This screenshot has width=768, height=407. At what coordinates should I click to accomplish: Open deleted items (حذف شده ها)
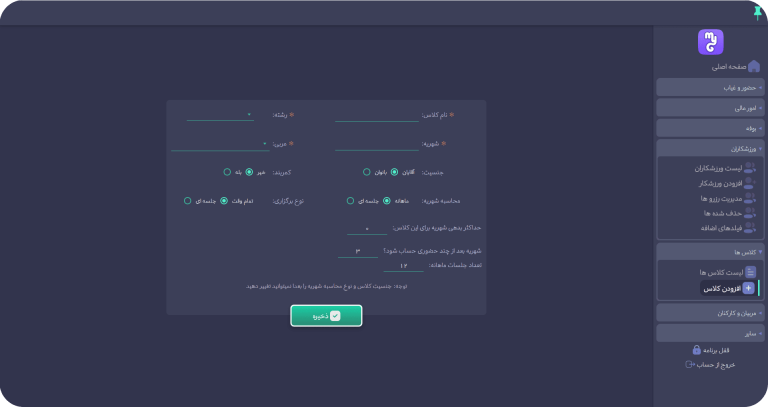click(x=730, y=213)
